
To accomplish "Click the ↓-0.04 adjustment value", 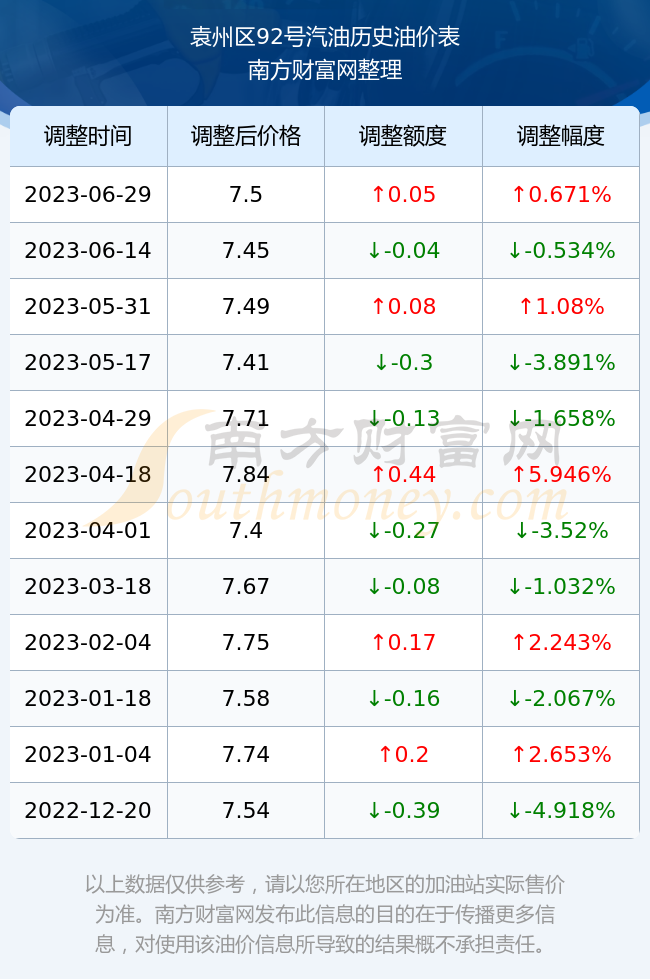I will [403, 251].
